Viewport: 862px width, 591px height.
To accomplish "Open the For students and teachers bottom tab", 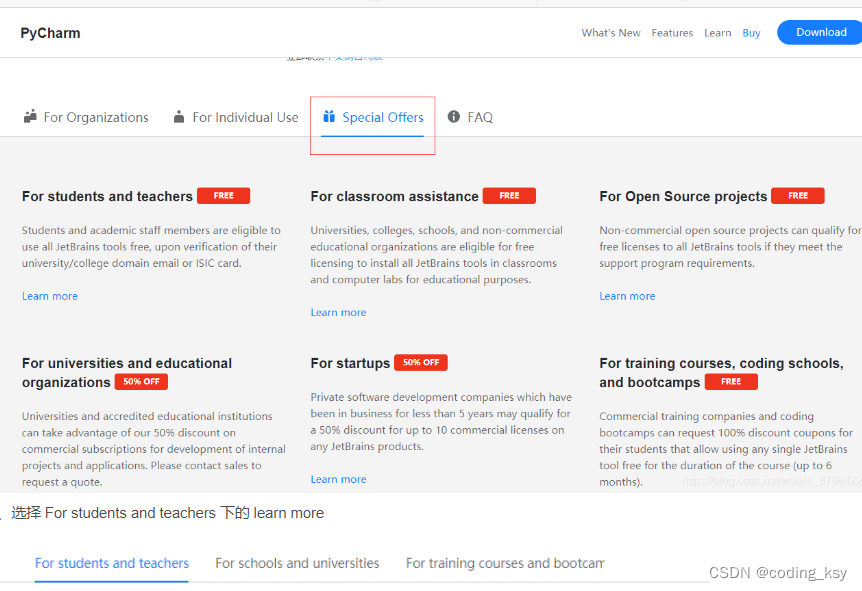I will (112, 564).
